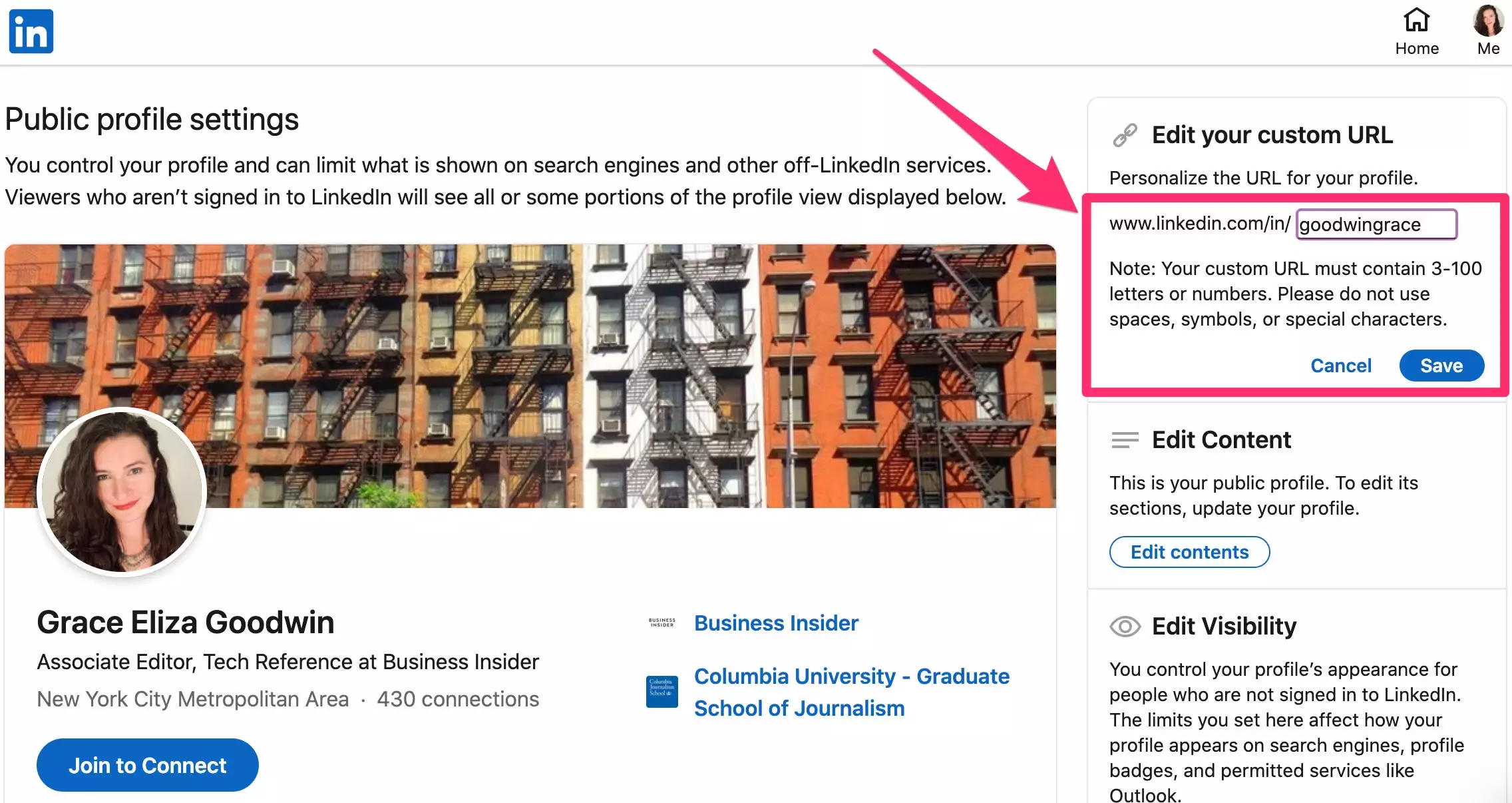1512x803 pixels.
Task: Cancel the custom URL edit
Action: point(1340,366)
